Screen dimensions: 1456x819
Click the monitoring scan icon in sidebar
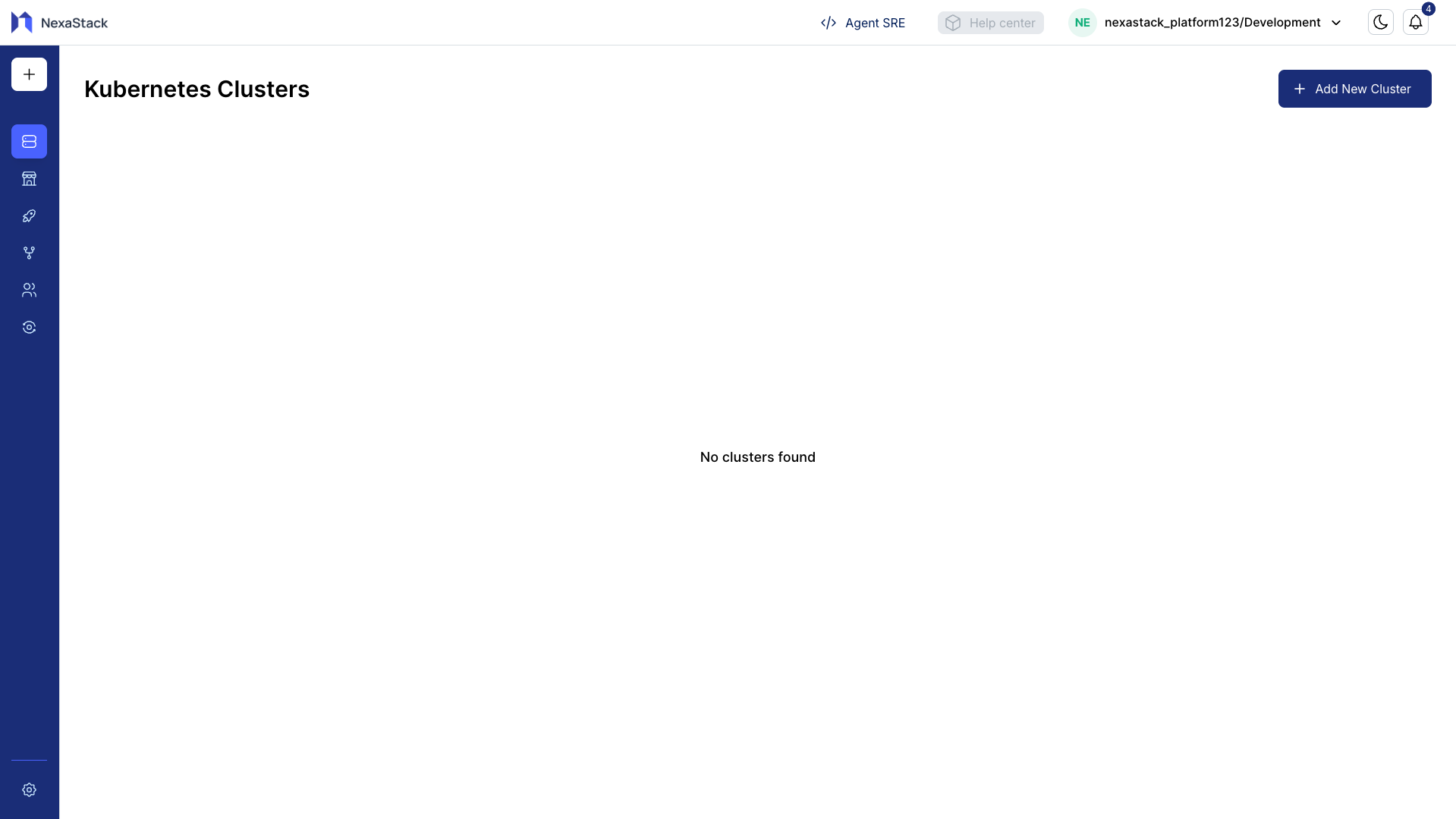pyautogui.click(x=29, y=327)
